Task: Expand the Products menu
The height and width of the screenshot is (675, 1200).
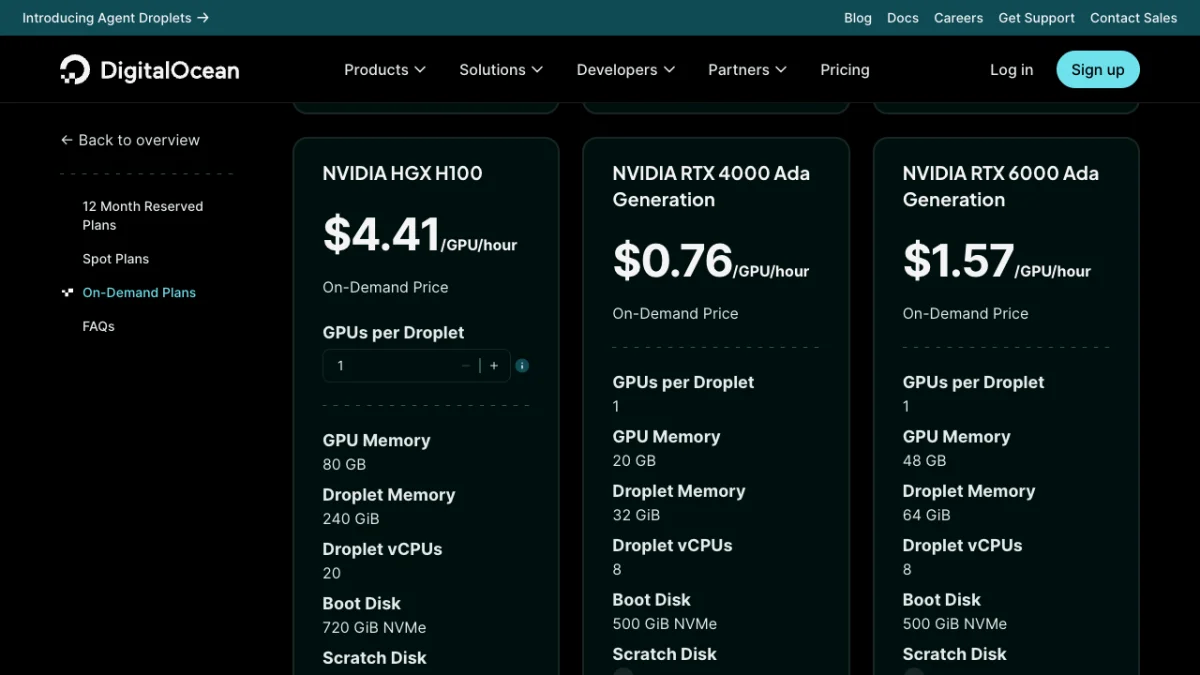Action: [x=385, y=70]
